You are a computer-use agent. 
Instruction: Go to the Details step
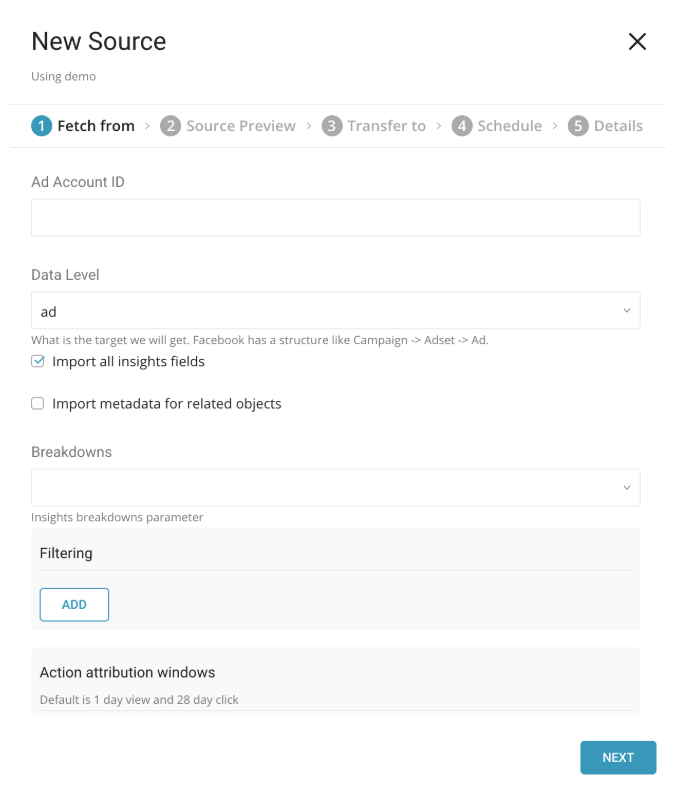click(618, 126)
